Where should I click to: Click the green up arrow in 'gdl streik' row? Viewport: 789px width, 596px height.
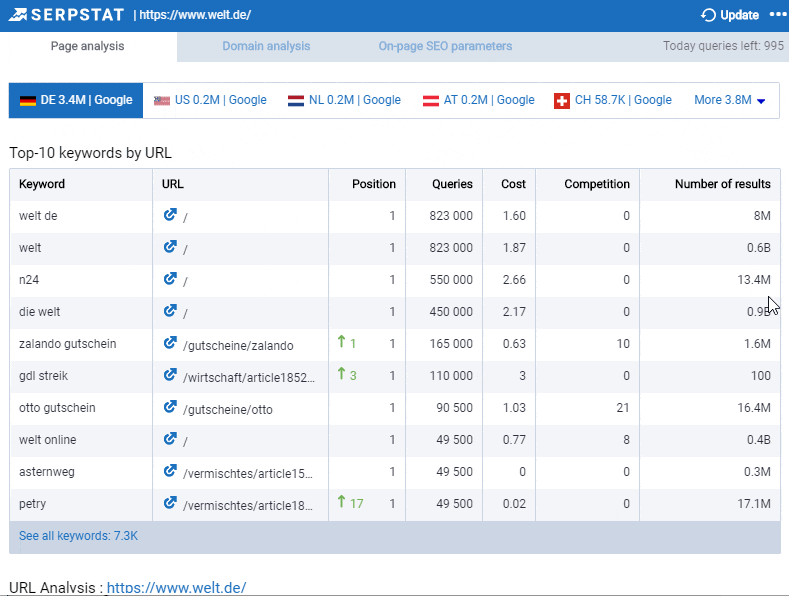point(341,374)
